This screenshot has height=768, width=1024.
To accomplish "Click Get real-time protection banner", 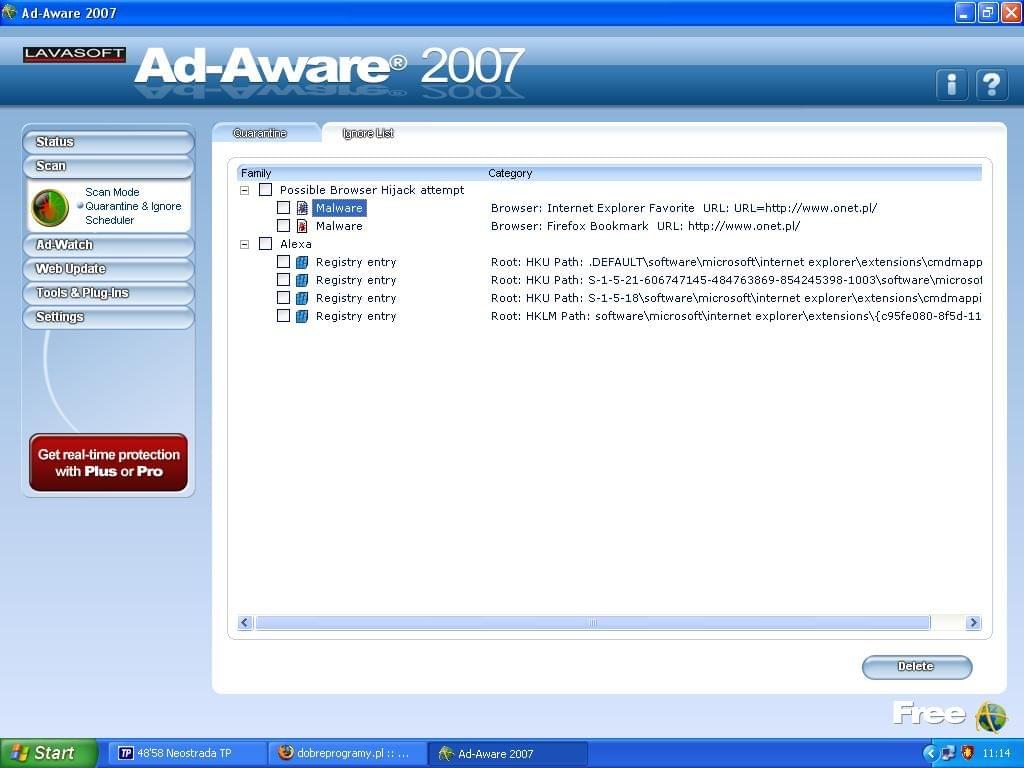I will pyautogui.click(x=108, y=462).
